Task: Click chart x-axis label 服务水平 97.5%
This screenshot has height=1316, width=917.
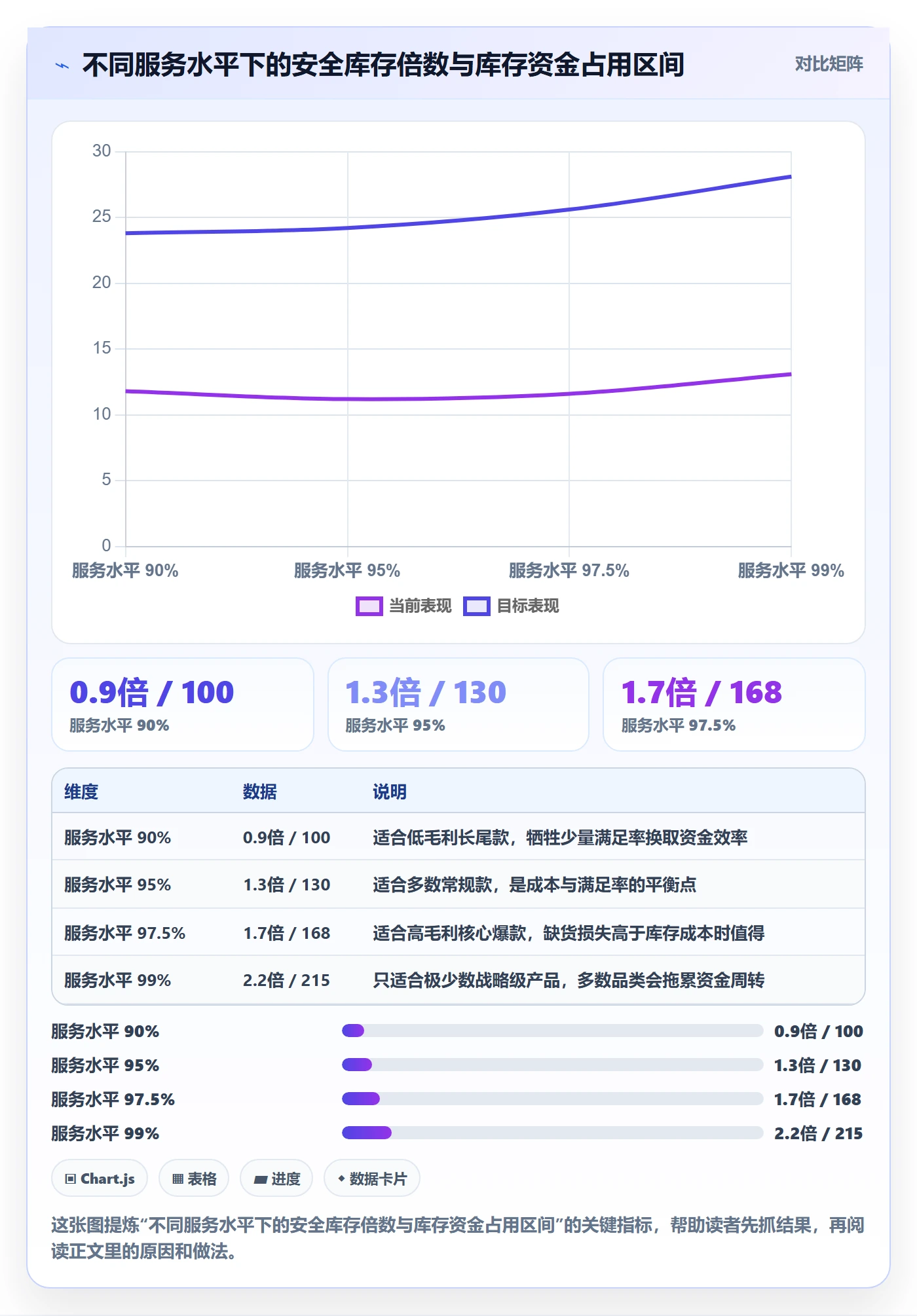Action: click(x=569, y=571)
